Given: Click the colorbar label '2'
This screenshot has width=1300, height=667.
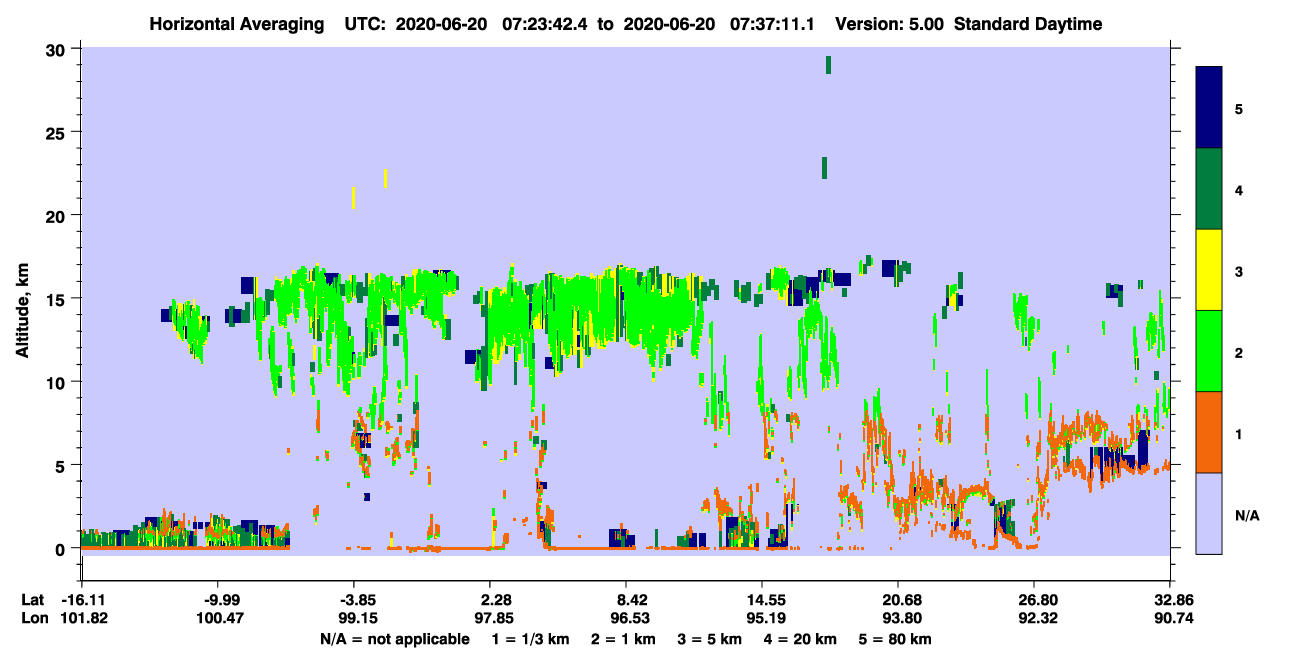Looking at the screenshot, I should pyautogui.click(x=1239, y=352).
